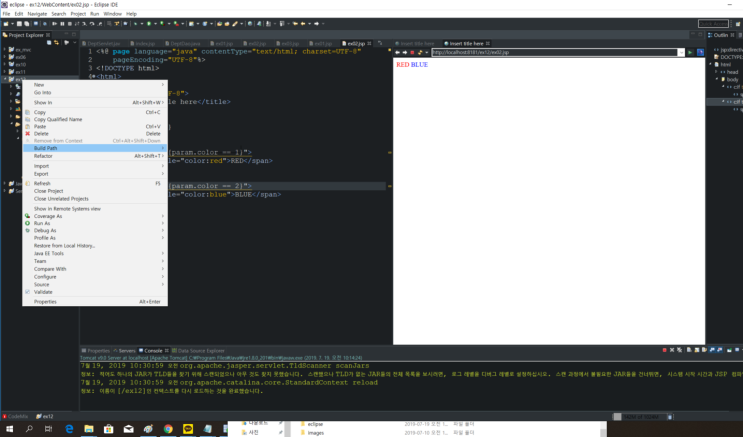
Task: Click the Back arrow in internal browser
Action: (397, 52)
